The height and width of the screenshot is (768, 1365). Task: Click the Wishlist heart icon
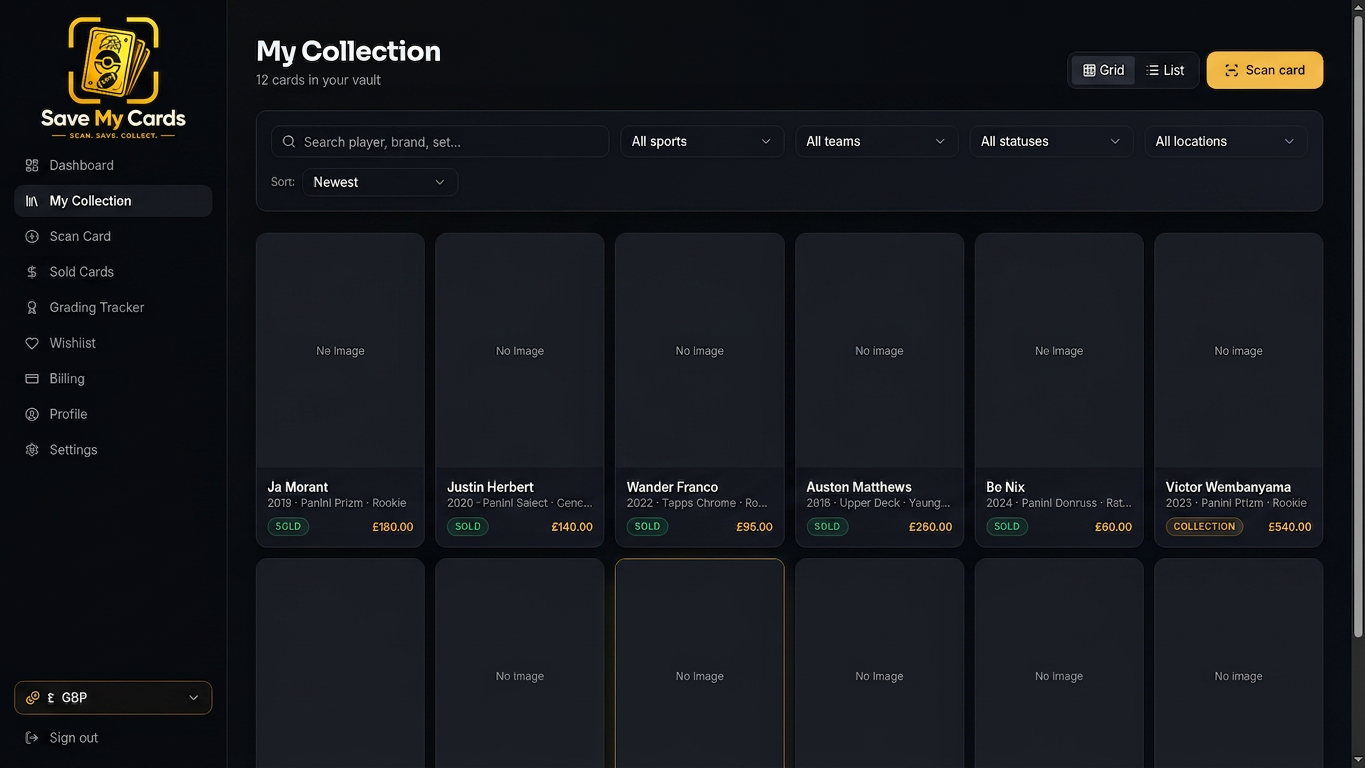32,343
